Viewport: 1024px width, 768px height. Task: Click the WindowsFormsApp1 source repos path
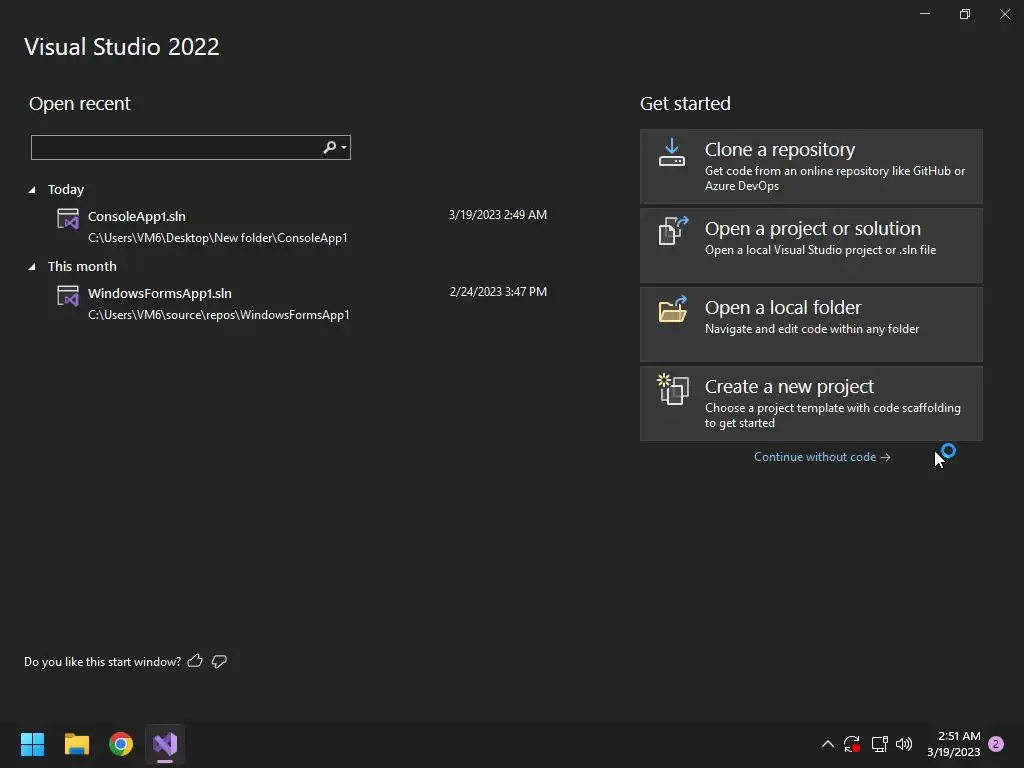click(219, 315)
